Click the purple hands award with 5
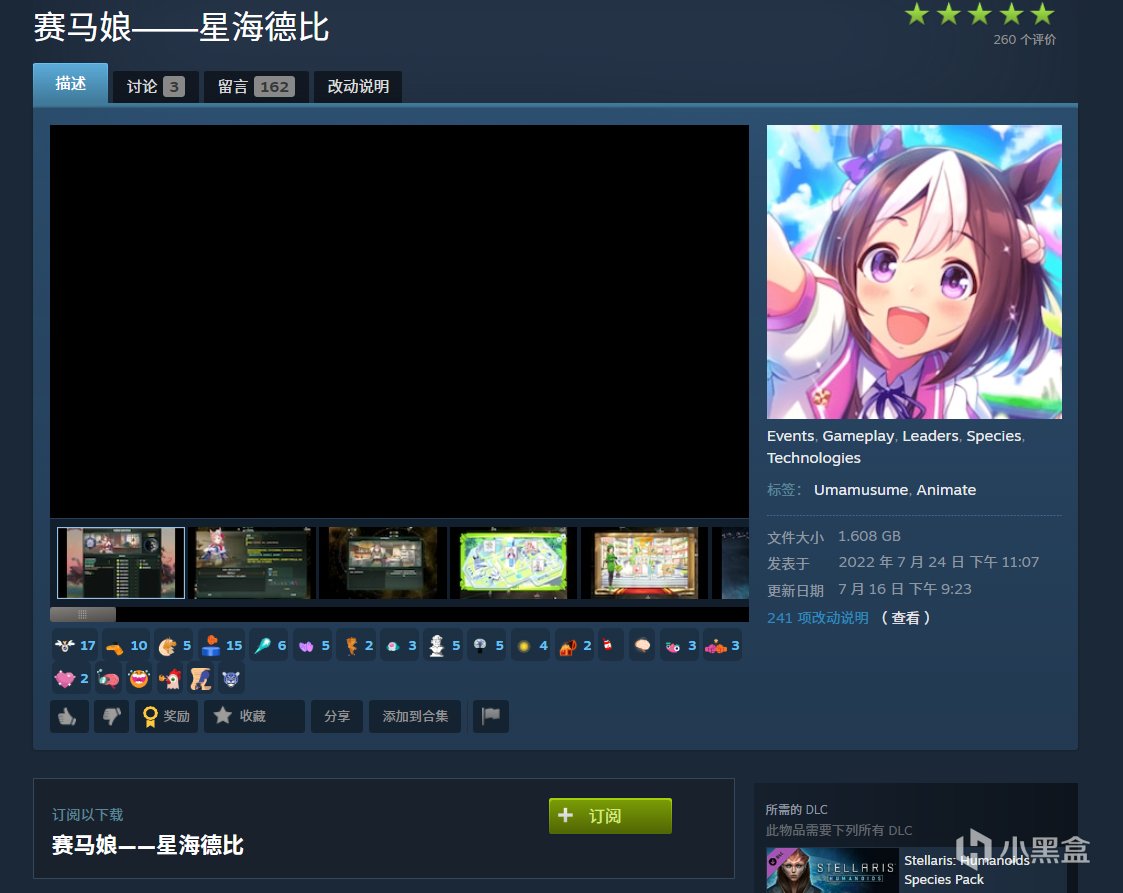1123x893 pixels. point(313,645)
